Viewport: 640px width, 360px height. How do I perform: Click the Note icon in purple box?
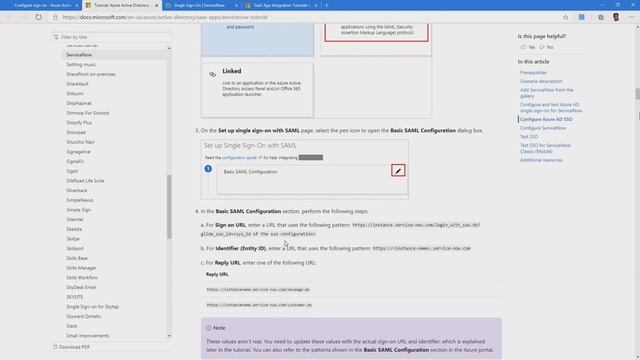tap(209, 328)
